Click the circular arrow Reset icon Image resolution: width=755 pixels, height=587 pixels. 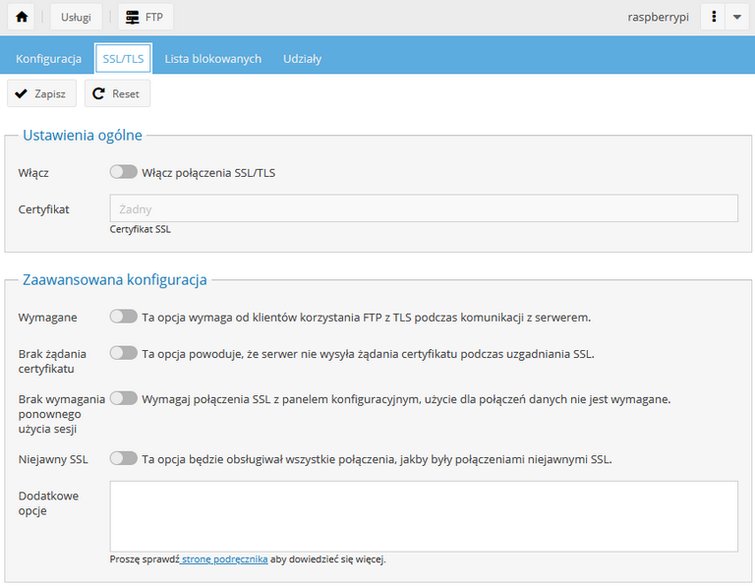[x=99, y=93]
